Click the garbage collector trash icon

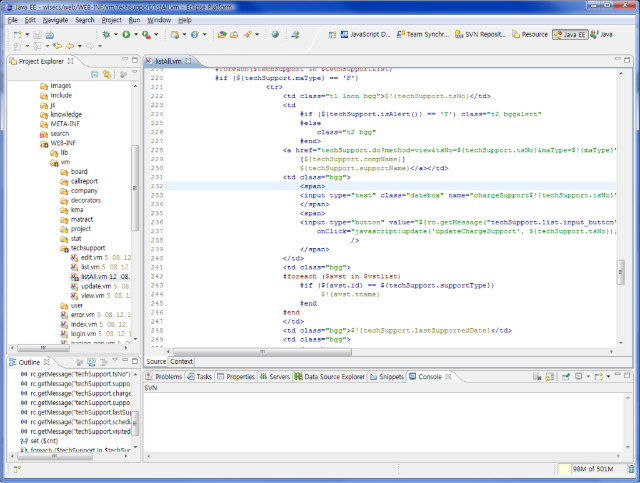[x=631, y=469]
